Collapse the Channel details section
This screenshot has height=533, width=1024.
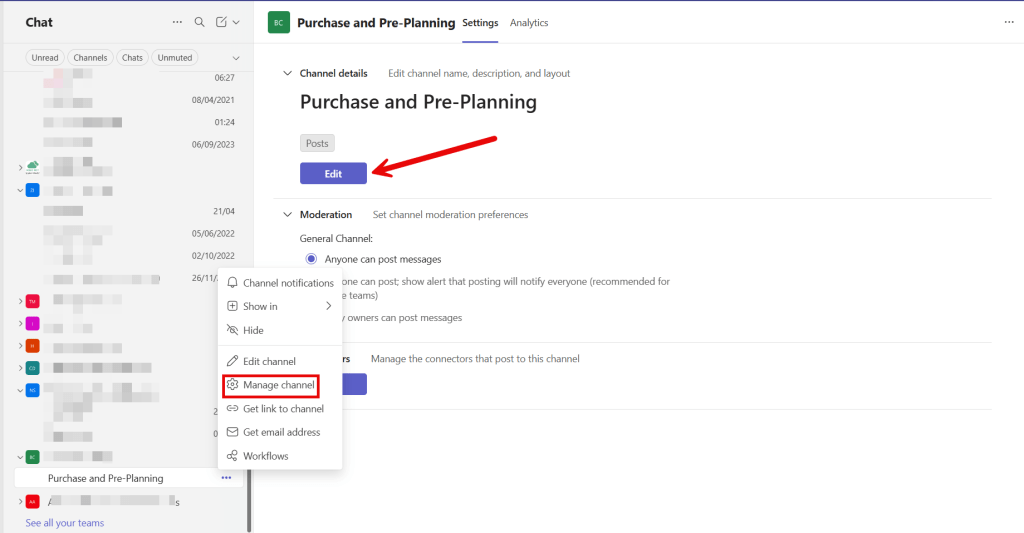point(288,74)
